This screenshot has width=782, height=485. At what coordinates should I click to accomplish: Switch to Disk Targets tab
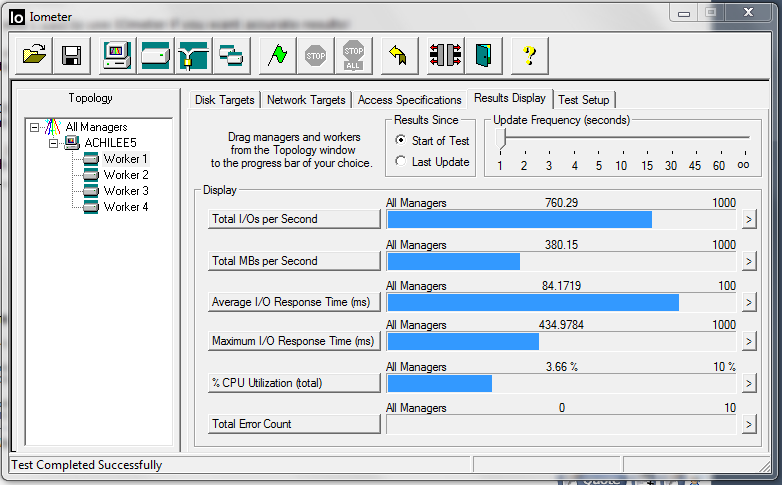point(224,100)
